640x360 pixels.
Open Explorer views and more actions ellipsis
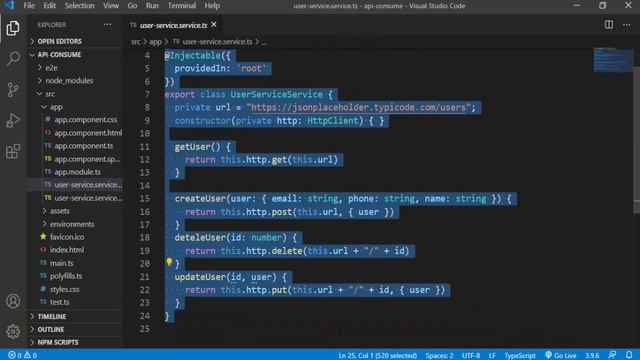click(x=107, y=24)
